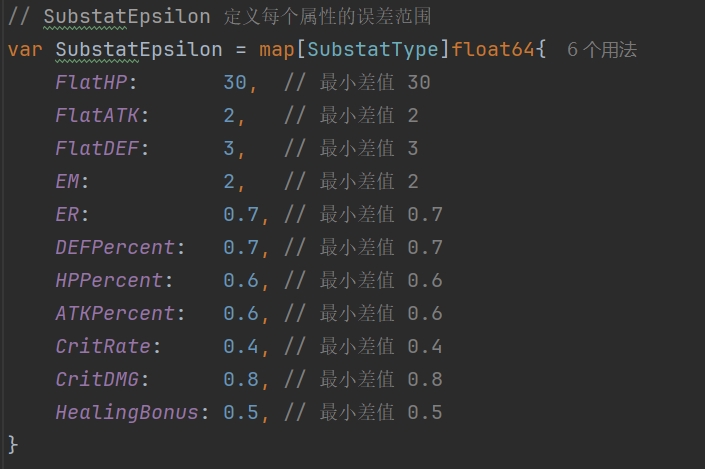Select the CritRate key name
This screenshot has height=469, width=705.
(x=103, y=347)
